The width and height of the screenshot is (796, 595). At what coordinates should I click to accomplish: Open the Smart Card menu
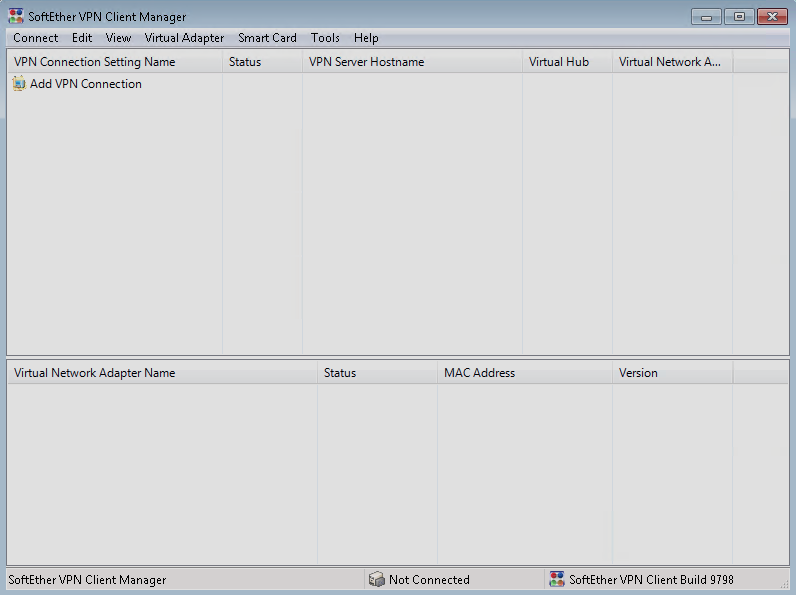click(267, 38)
